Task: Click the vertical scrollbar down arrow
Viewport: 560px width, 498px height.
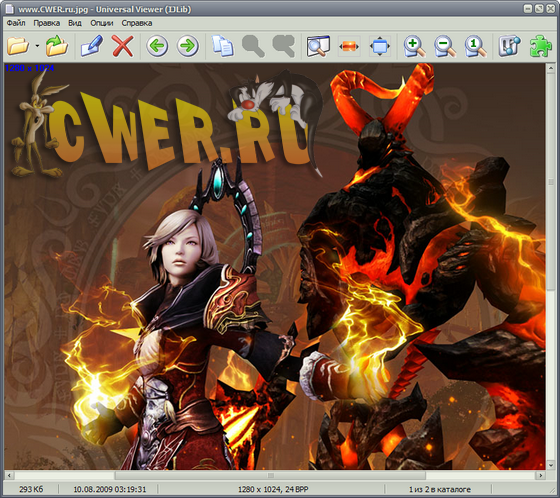Action: coord(550,465)
